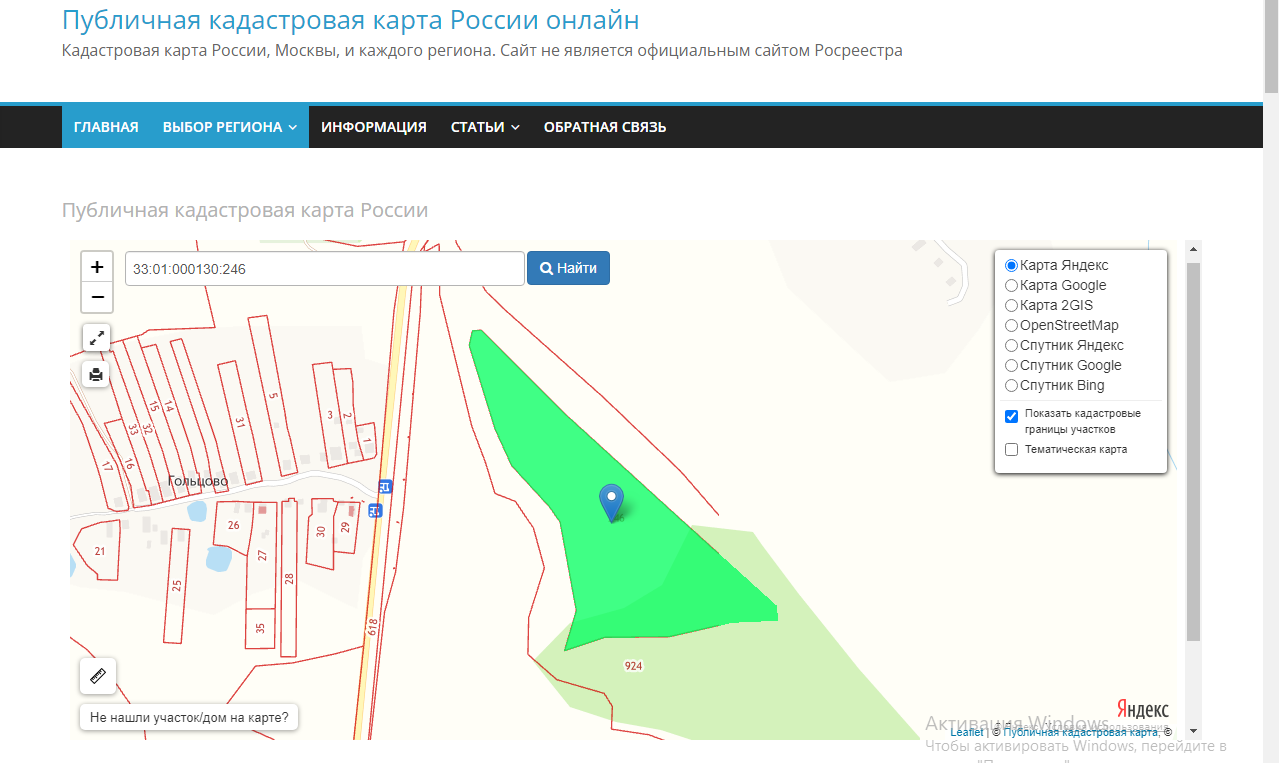The height and width of the screenshot is (763, 1279).
Task: Click the blue map marker pin
Action: click(x=612, y=500)
